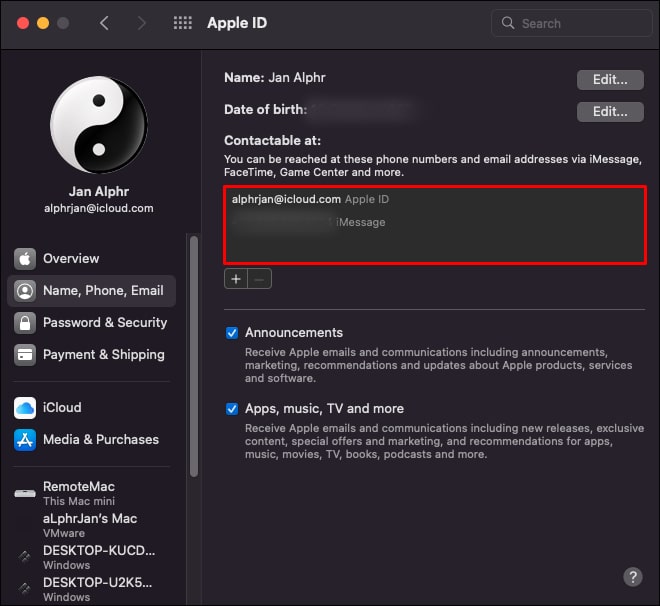660x606 pixels.
Task: Click Edit button for Date of birth
Action: point(609,112)
